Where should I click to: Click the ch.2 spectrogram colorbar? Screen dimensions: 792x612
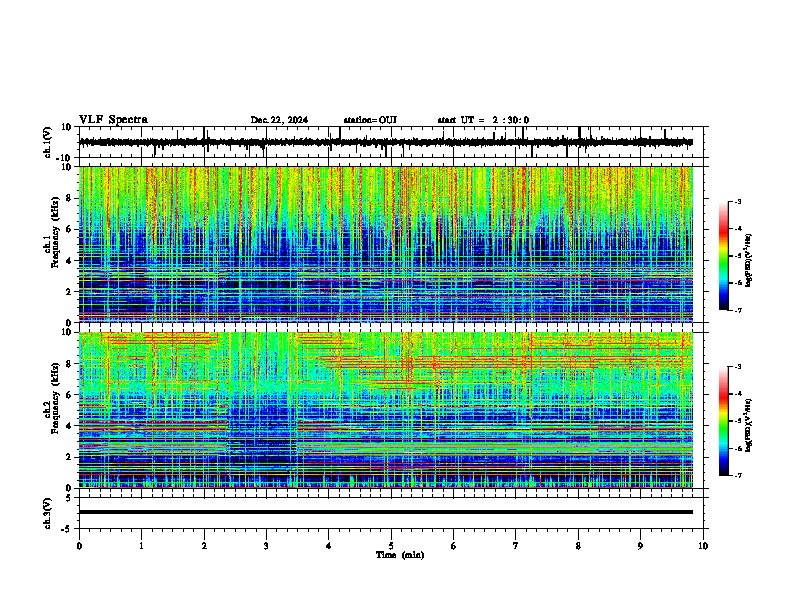pos(723,421)
